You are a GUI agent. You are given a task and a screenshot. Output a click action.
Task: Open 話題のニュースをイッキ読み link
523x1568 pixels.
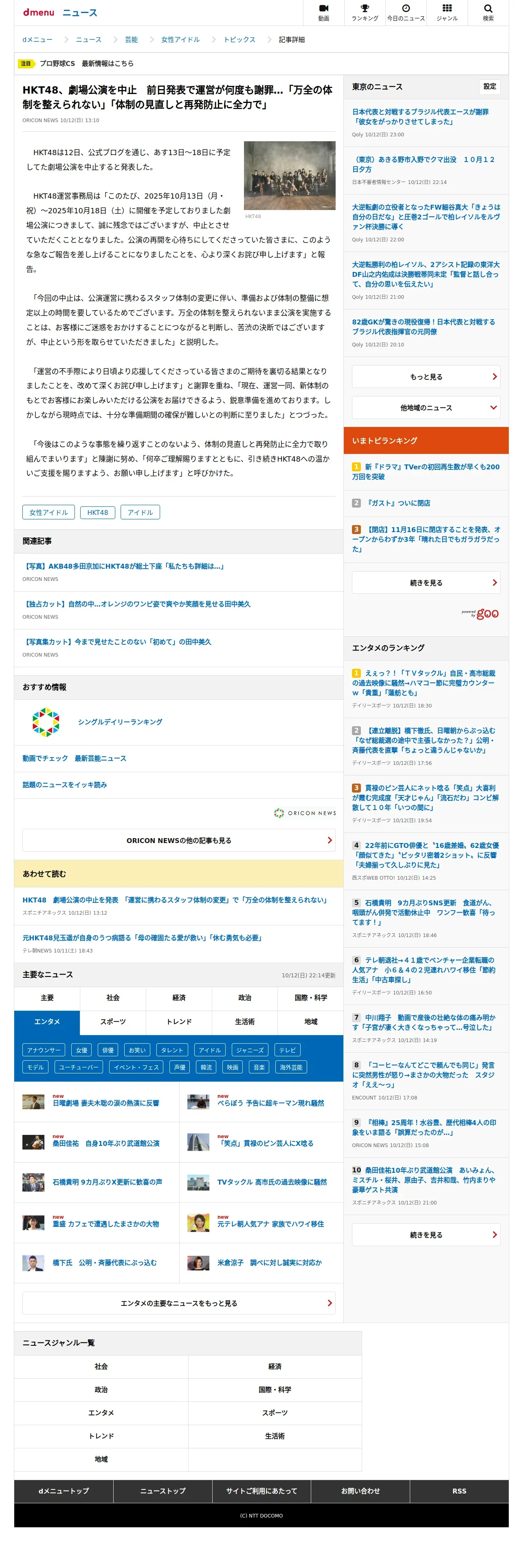point(64,784)
